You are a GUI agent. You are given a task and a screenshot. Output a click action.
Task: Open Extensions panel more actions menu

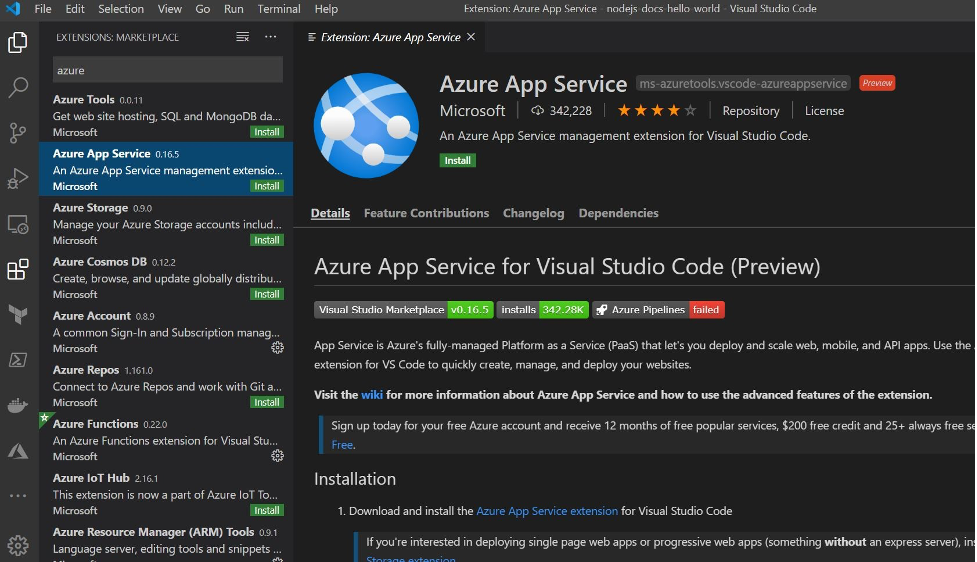(x=270, y=37)
